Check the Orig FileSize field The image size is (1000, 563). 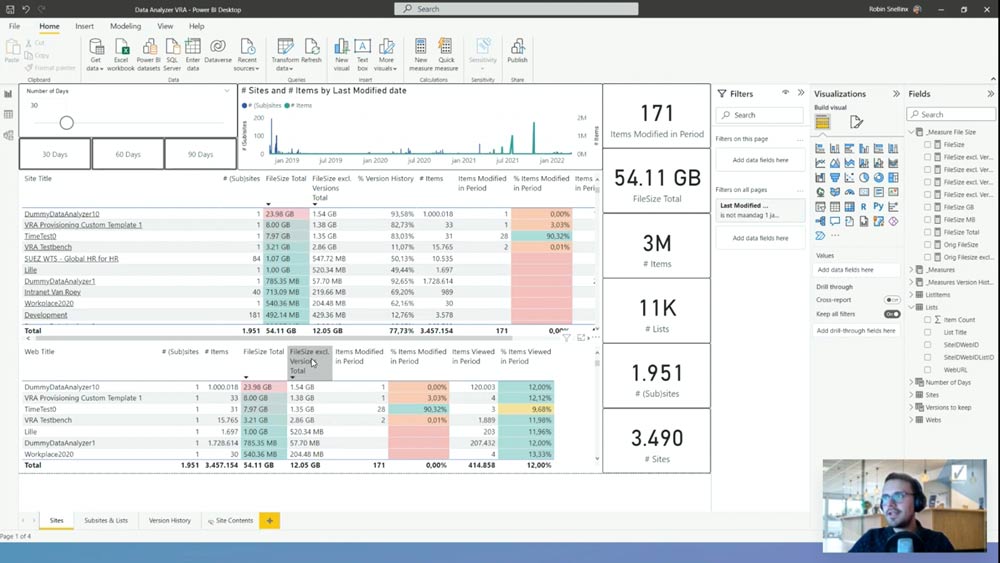pos(927,245)
